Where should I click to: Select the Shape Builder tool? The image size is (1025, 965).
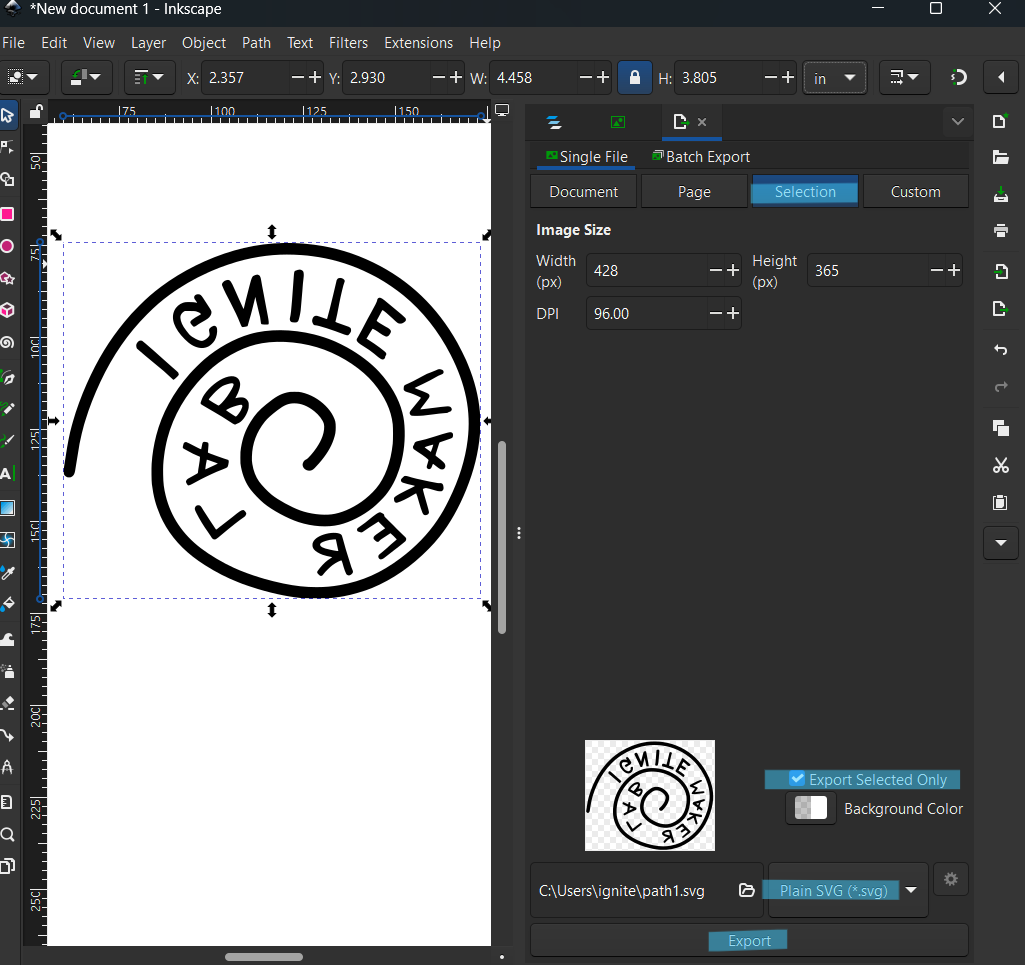coord(8,179)
